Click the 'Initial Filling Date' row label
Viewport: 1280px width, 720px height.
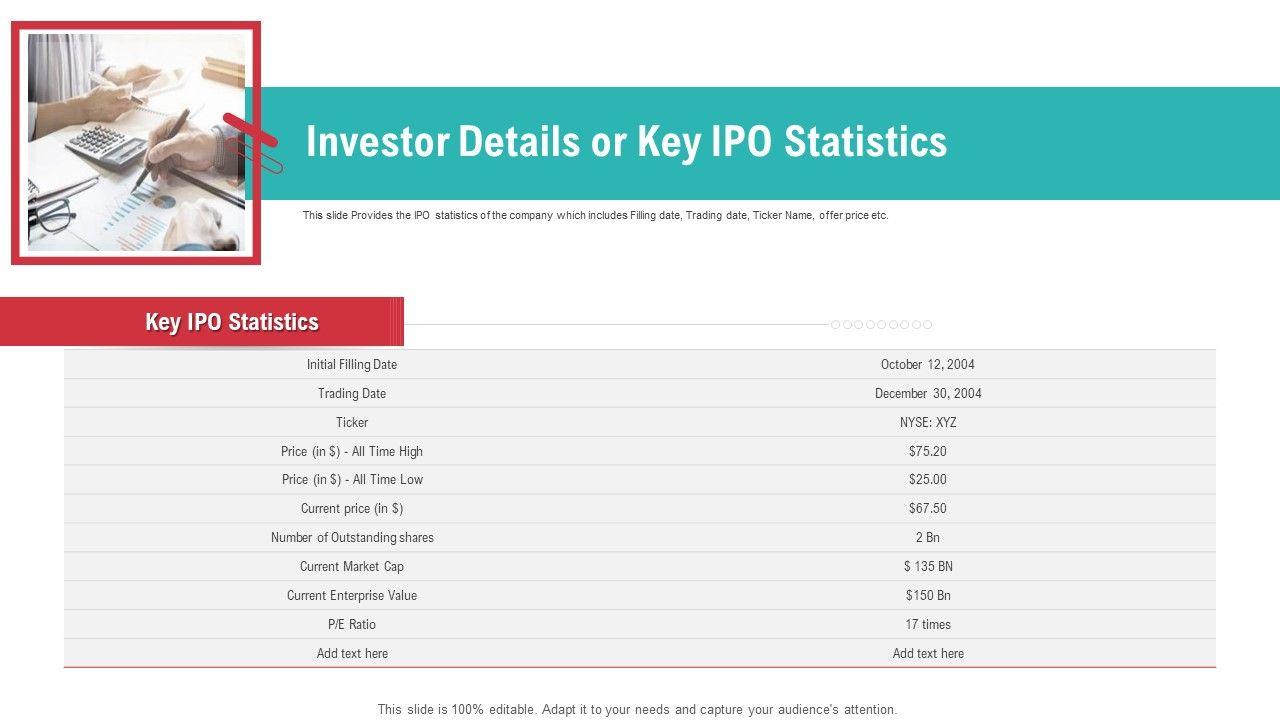[x=352, y=365]
